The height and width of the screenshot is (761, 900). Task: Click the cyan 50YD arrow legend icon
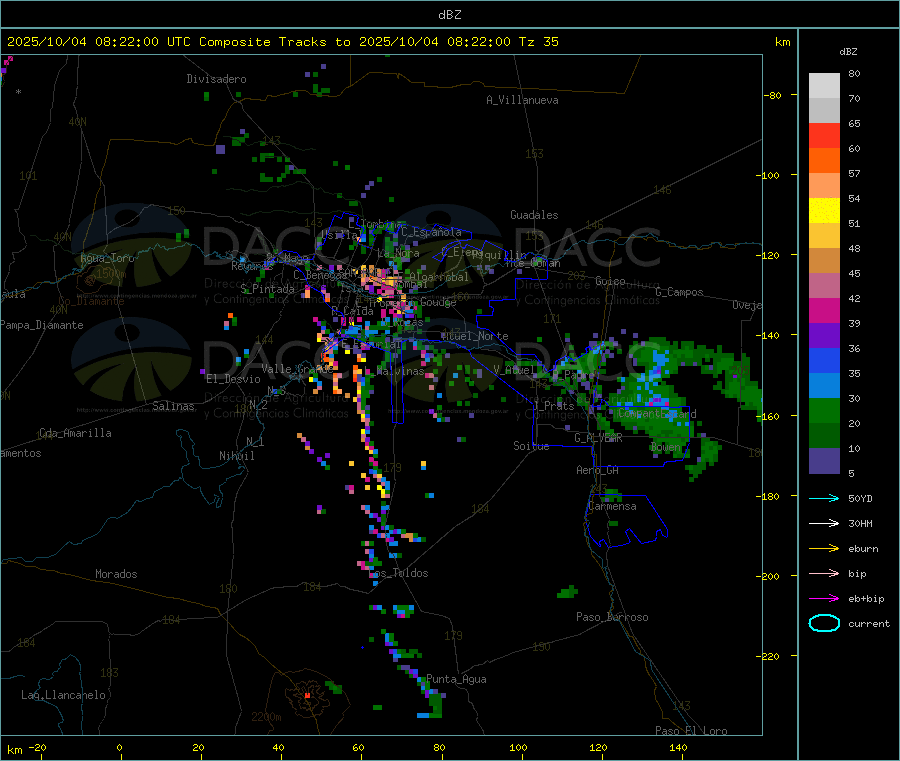(824, 498)
